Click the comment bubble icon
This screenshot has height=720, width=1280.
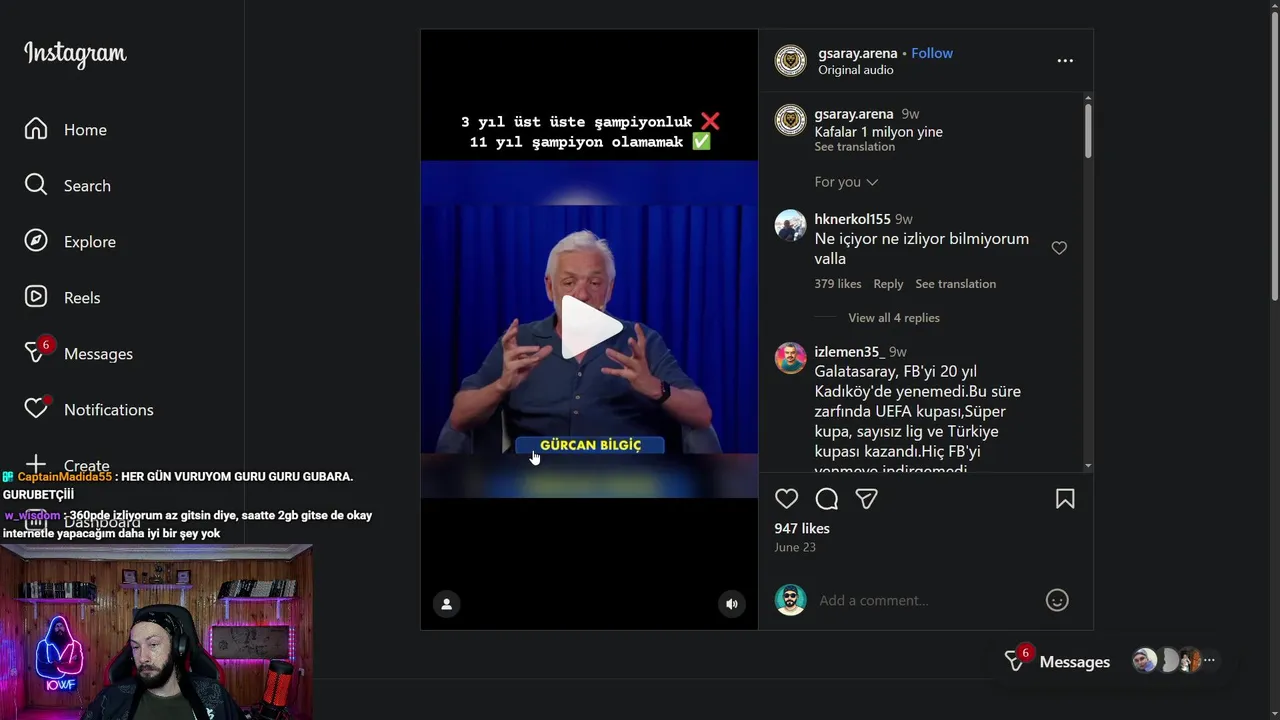[x=827, y=499]
